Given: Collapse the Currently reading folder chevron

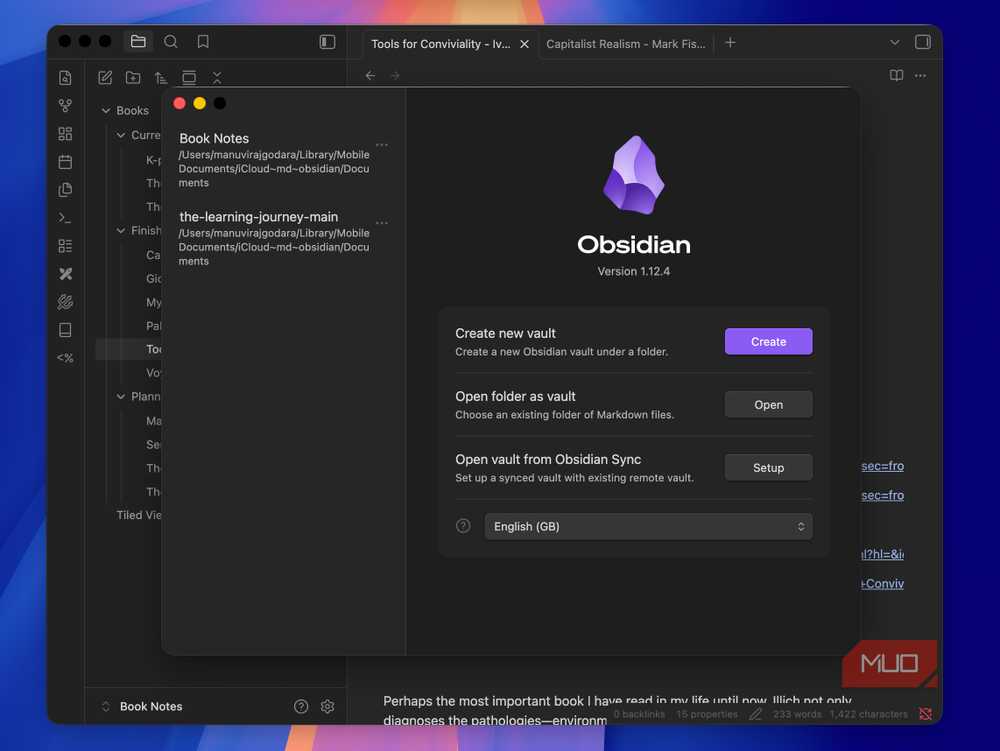Looking at the screenshot, I should 121,135.
